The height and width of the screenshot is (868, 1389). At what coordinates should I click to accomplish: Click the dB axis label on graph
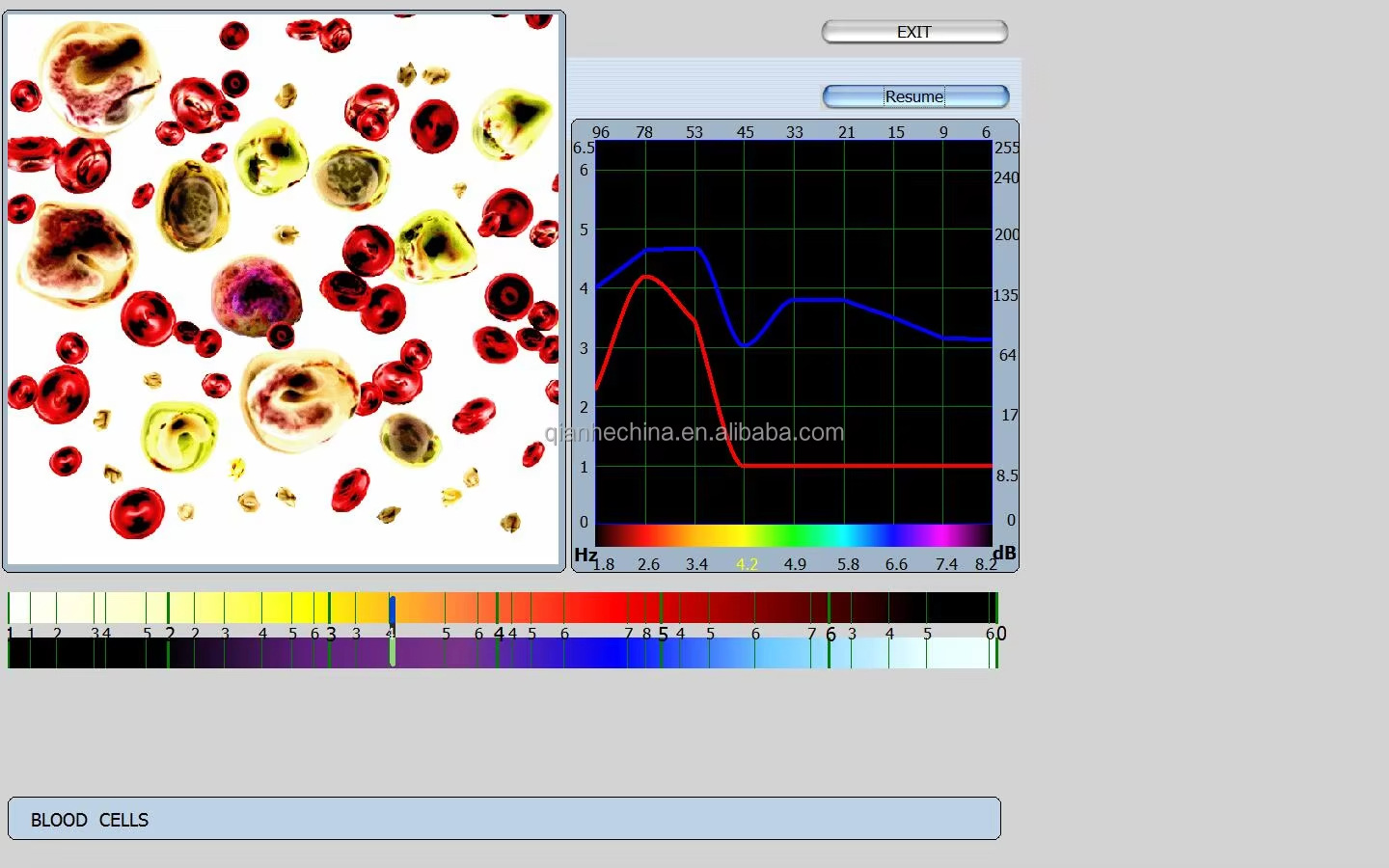[x=1004, y=553]
